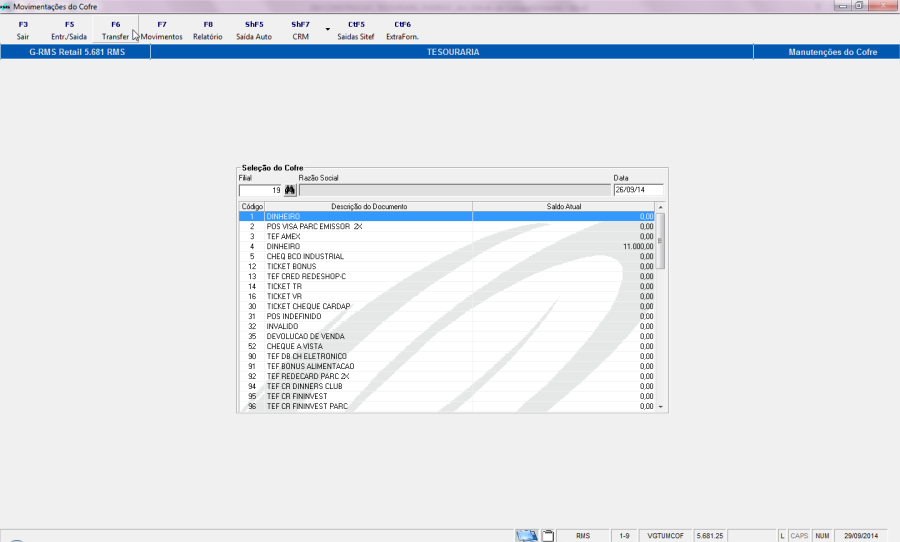
Task: Click the Razão Social field
Action: pos(455,190)
